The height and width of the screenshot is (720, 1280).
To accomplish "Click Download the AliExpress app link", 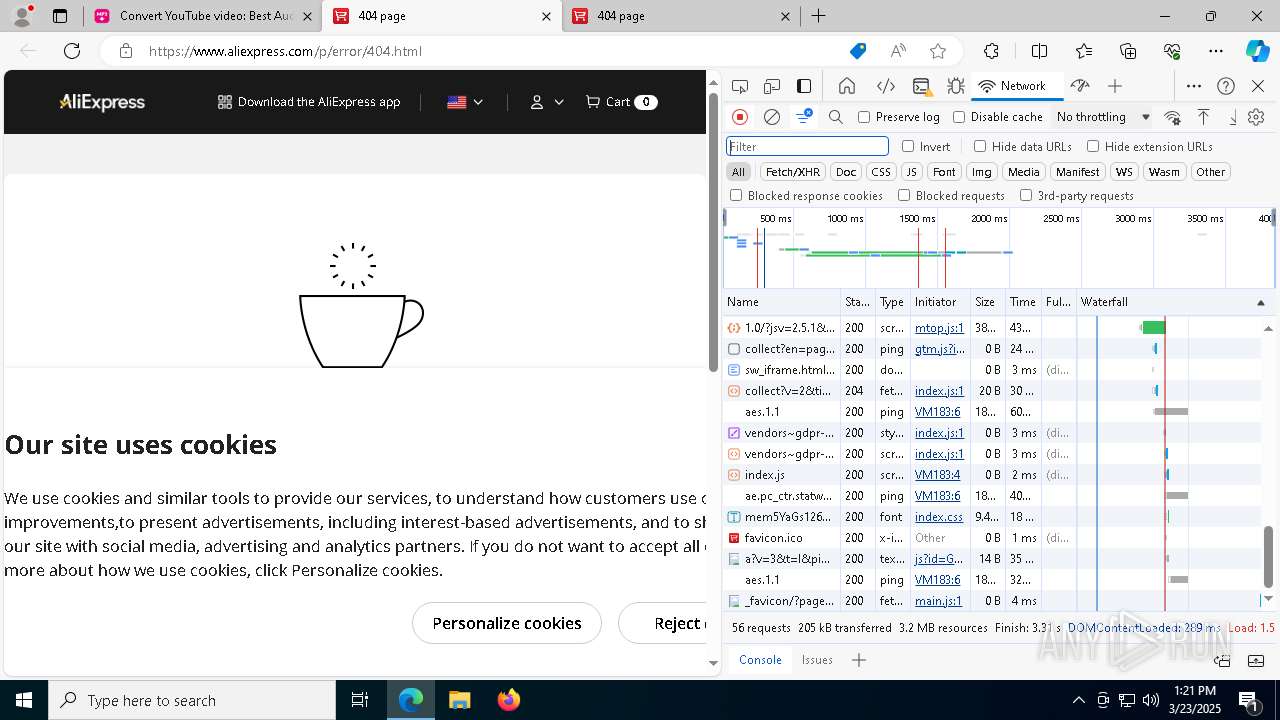I will coord(309,102).
